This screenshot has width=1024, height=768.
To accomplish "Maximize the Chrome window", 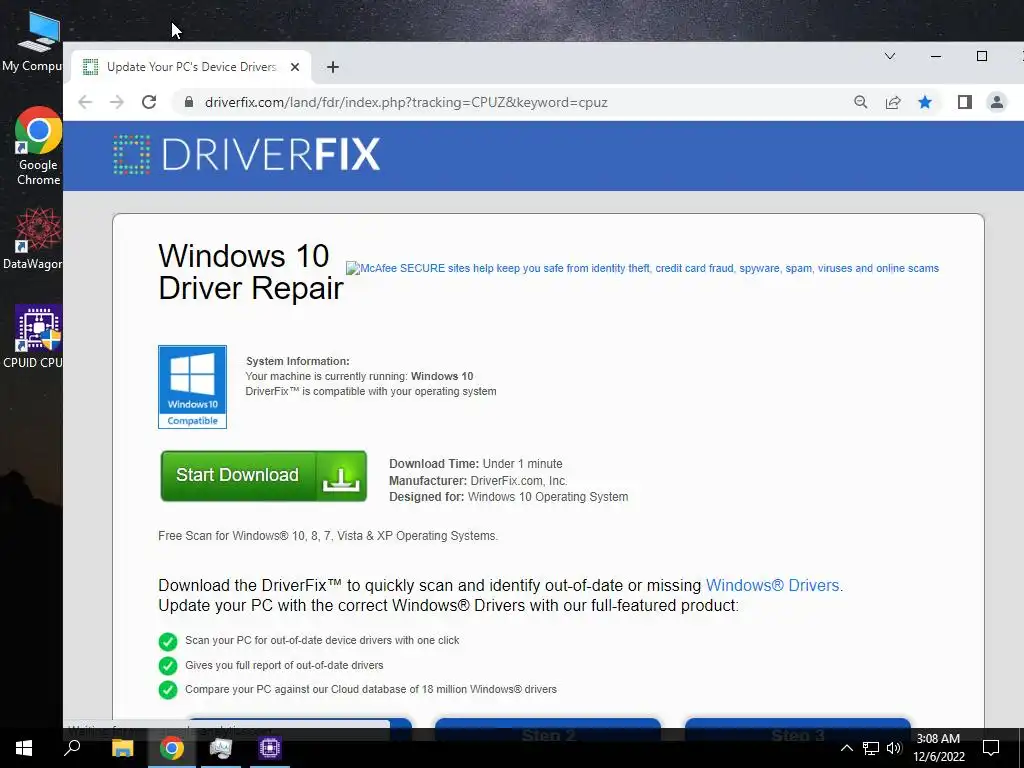I will (982, 56).
